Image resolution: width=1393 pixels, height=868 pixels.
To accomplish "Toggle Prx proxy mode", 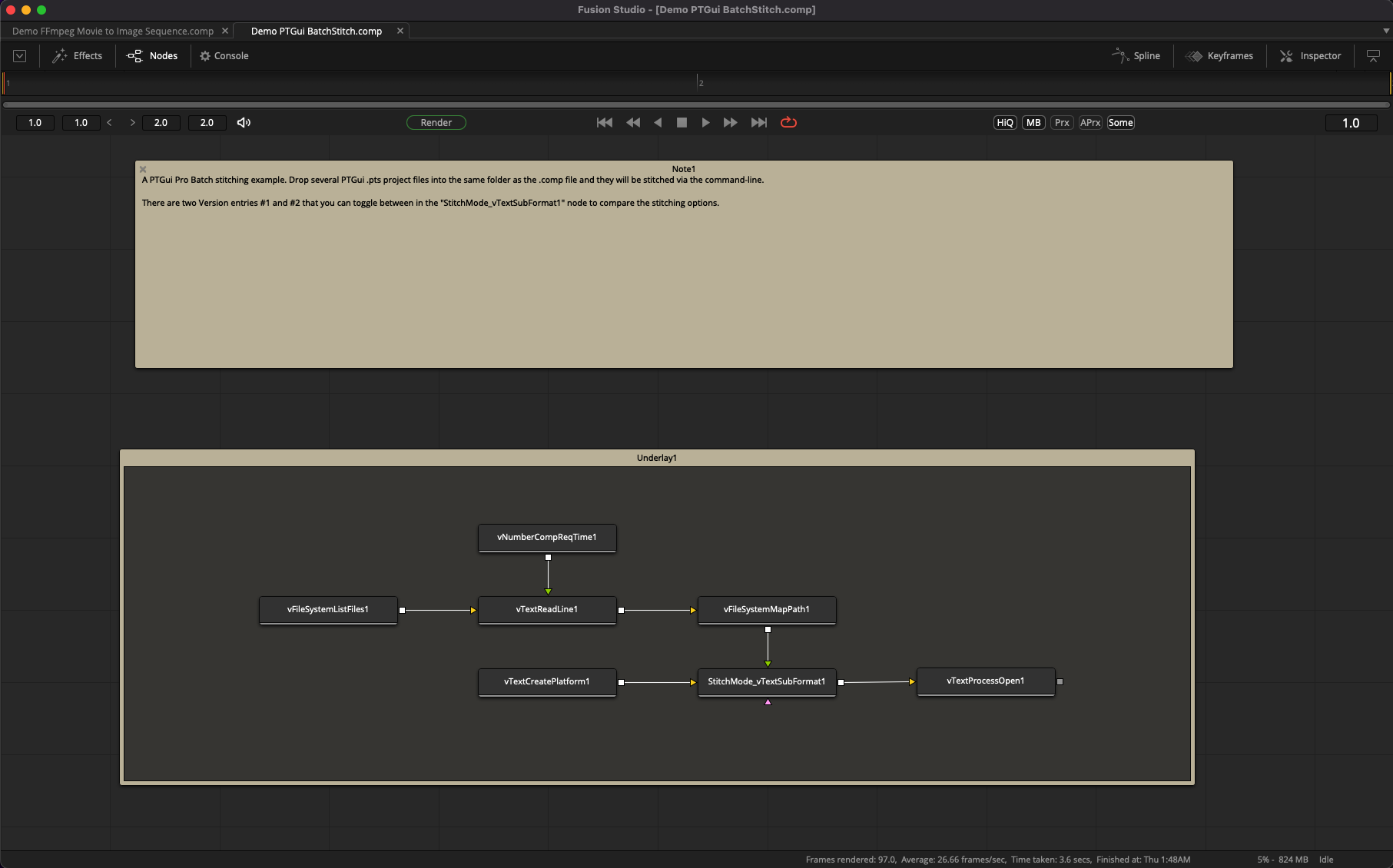I will [1062, 123].
